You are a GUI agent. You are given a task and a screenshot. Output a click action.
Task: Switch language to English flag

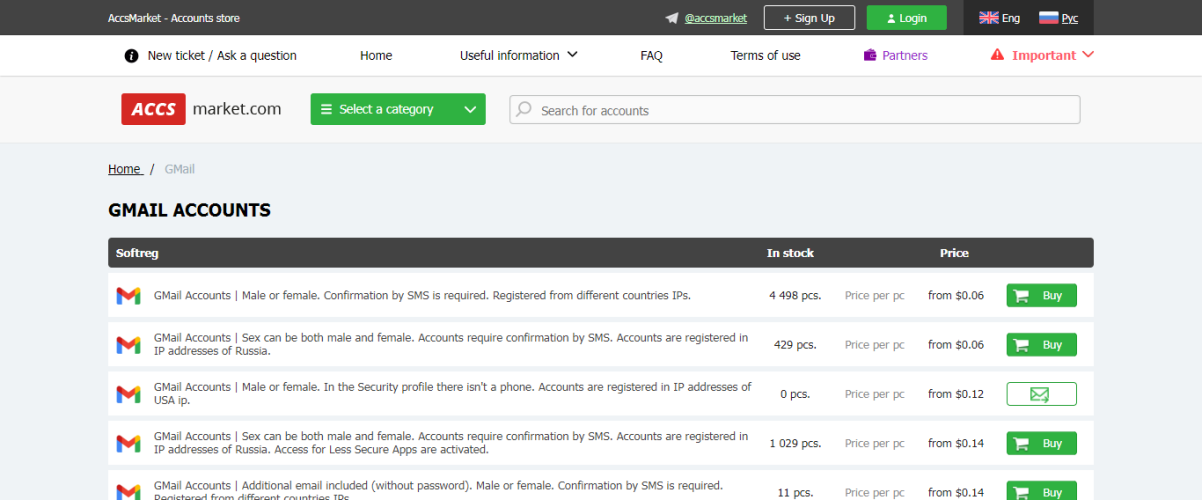point(999,18)
